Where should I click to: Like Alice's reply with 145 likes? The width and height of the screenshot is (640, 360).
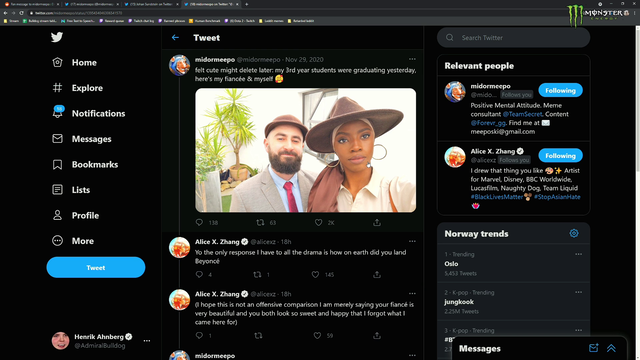(316, 274)
